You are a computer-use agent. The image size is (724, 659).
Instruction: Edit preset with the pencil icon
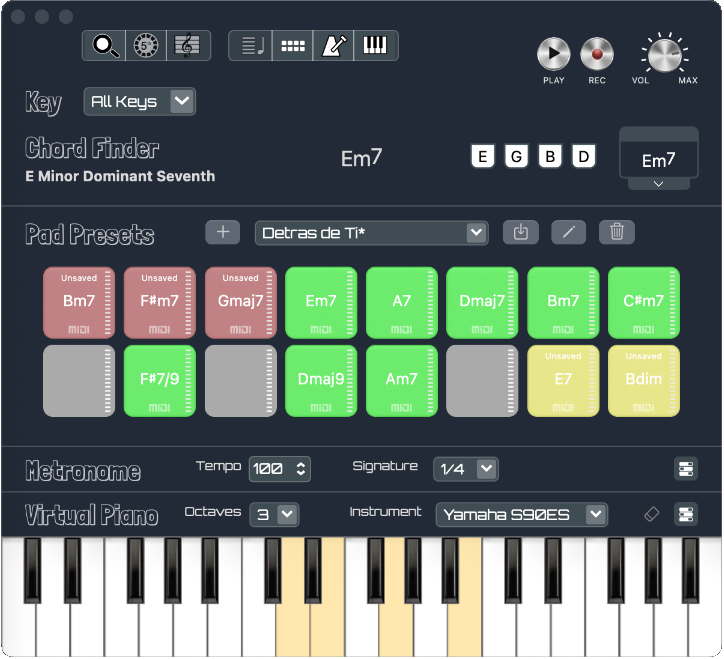(x=568, y=232)
